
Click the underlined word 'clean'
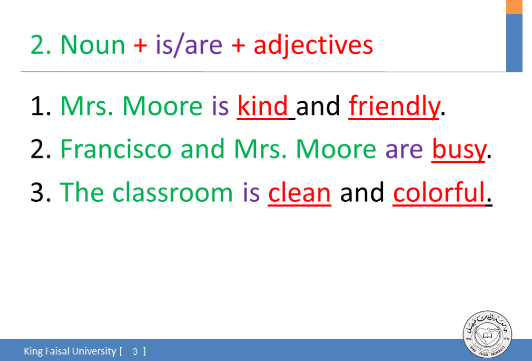click(x=299, y=193)
